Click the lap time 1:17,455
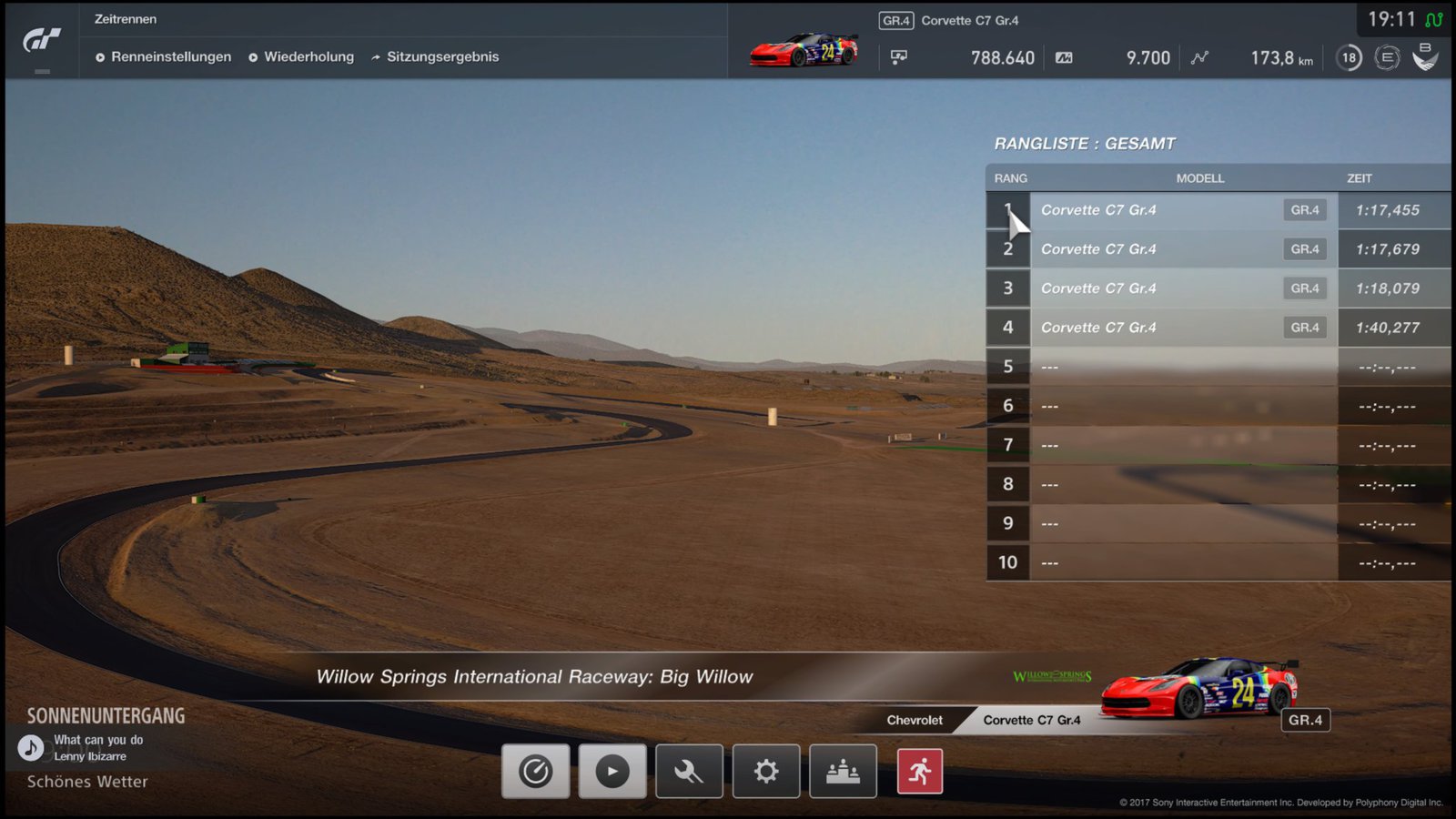The width and height of the screenshot is (1456, 819). pos(1388,210)
